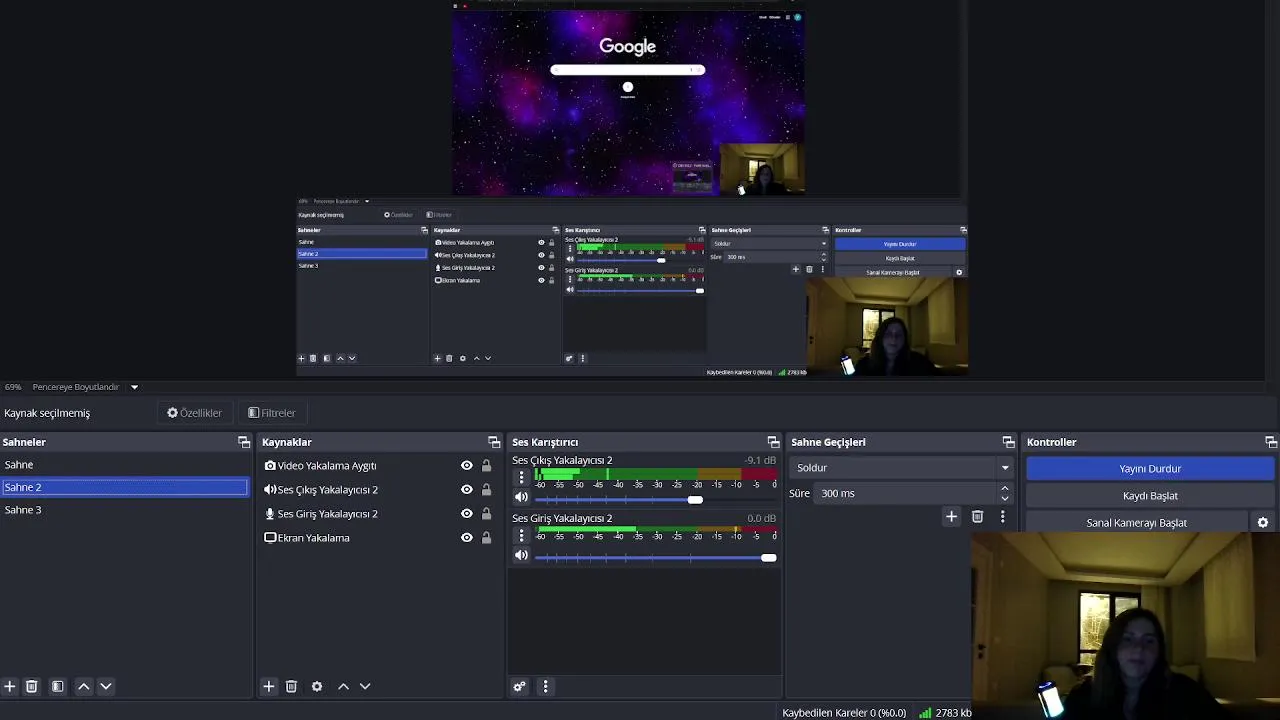The image size is (1280, 720).
Task: Lock the Ses Giriş Yakalayıcısı 2 source
Action: click(486, 513)
